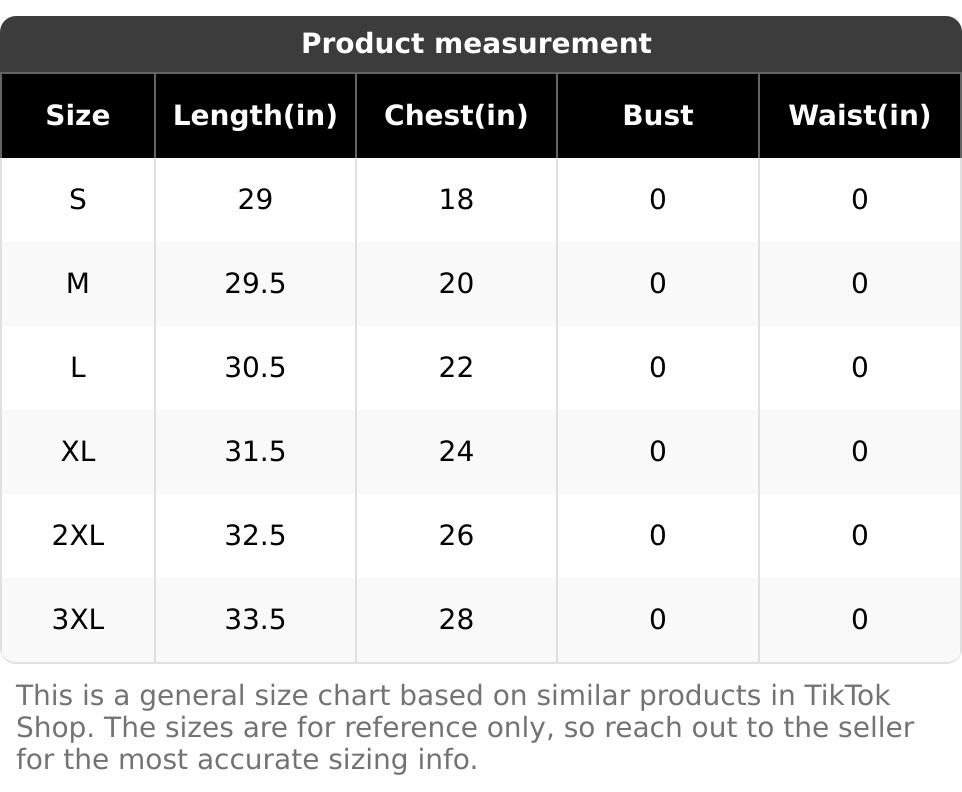Click the 30.5 length cell
This screenshot has width=962, height=792.
pyautogui.click(x=255, y=368)
